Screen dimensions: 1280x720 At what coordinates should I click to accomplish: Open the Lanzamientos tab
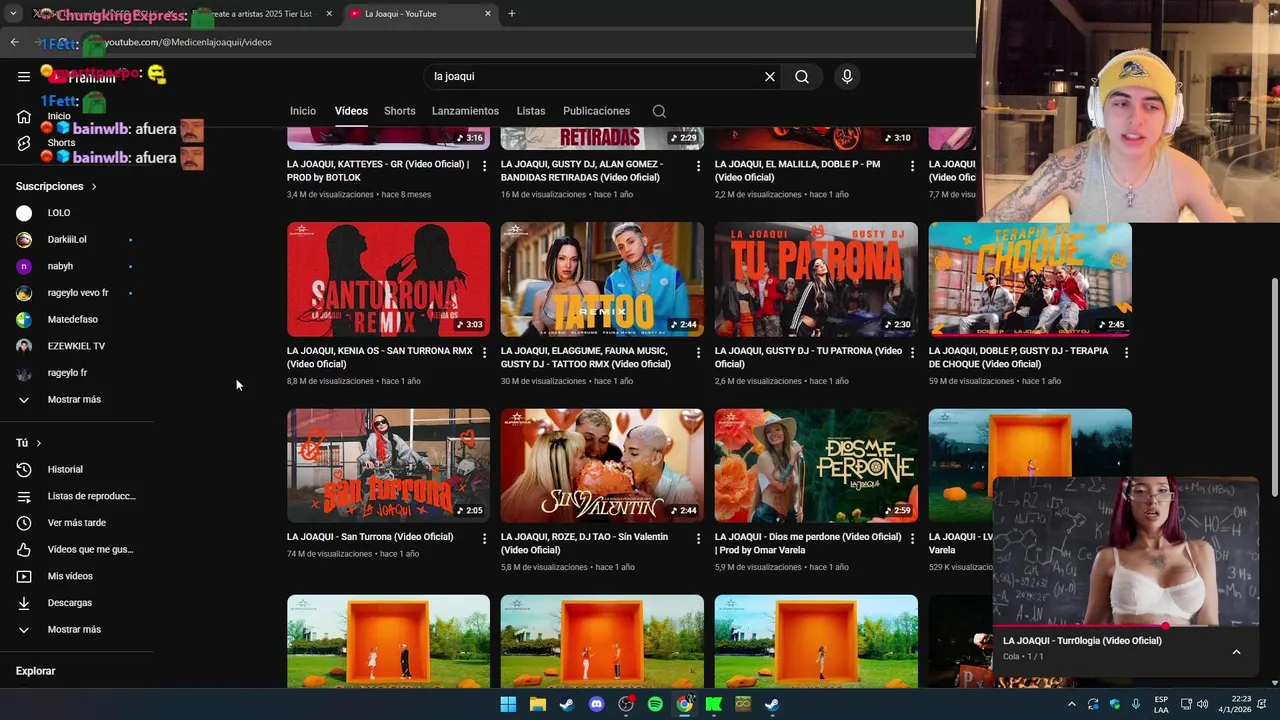[465, 111]
